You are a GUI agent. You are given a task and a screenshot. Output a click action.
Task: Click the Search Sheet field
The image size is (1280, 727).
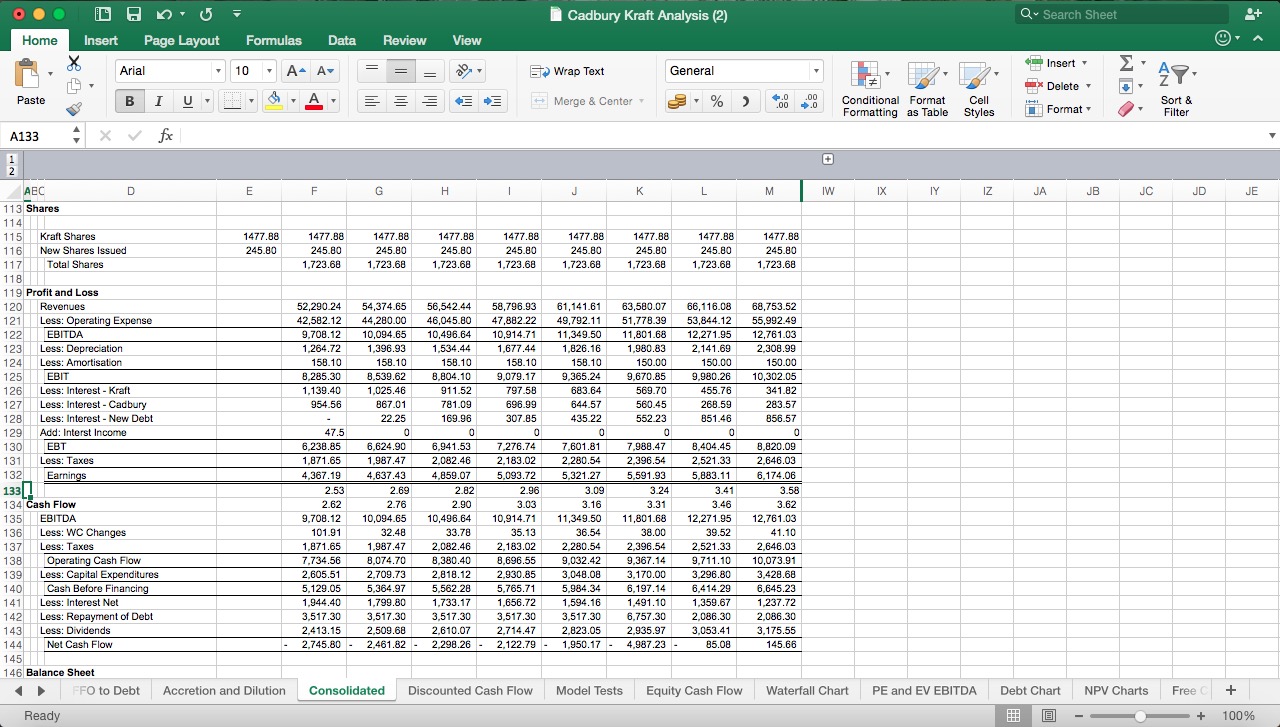(x=1121, y=14)
